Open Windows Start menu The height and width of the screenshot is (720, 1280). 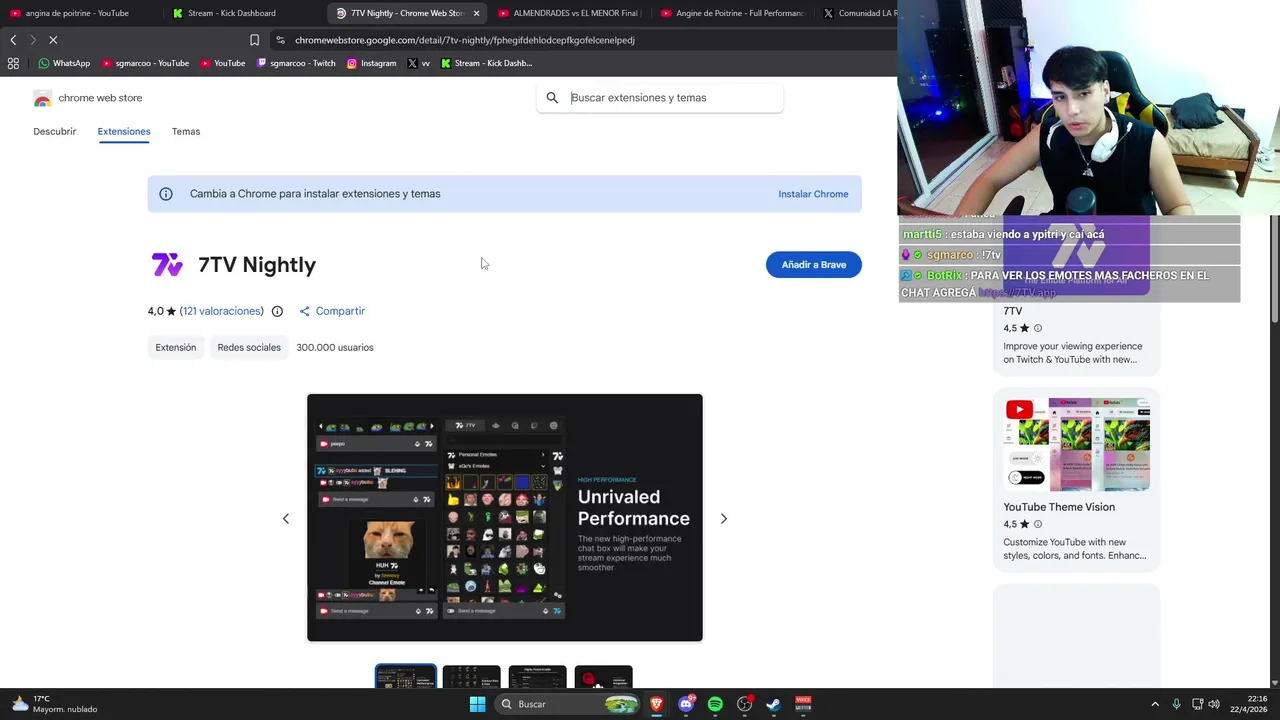point(477,704)
